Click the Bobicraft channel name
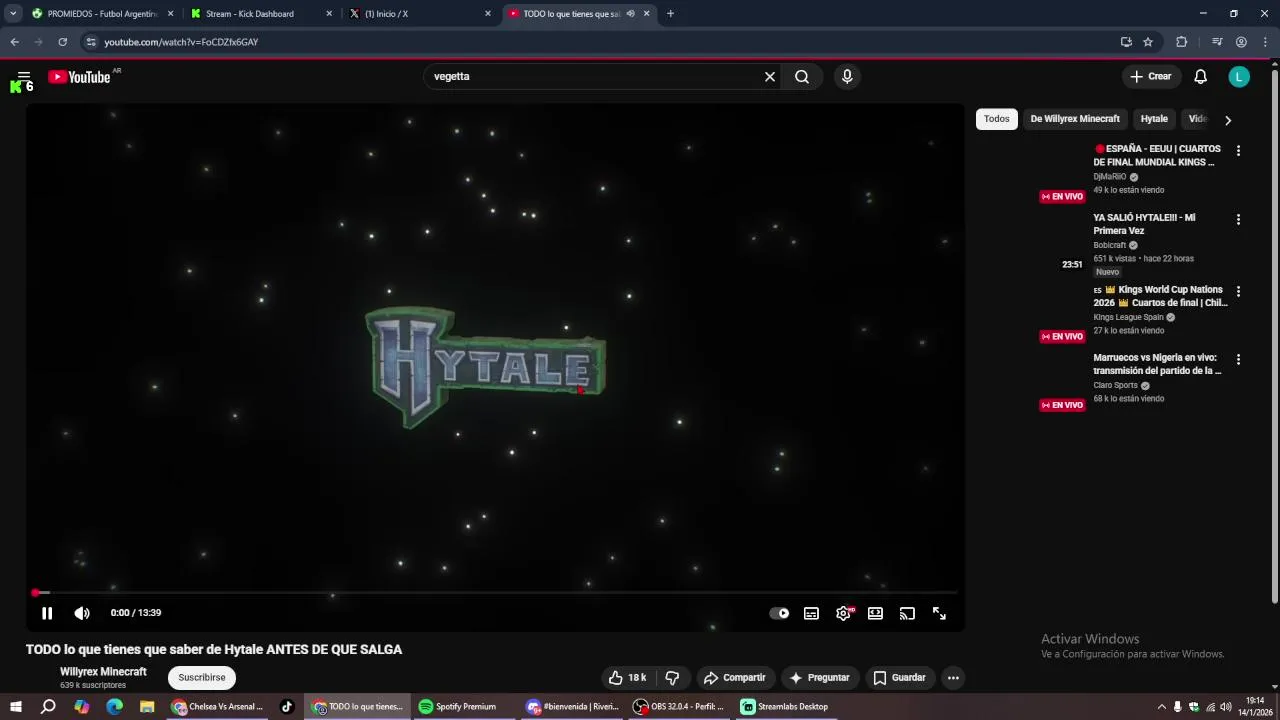 click(x=1110, y=245)
